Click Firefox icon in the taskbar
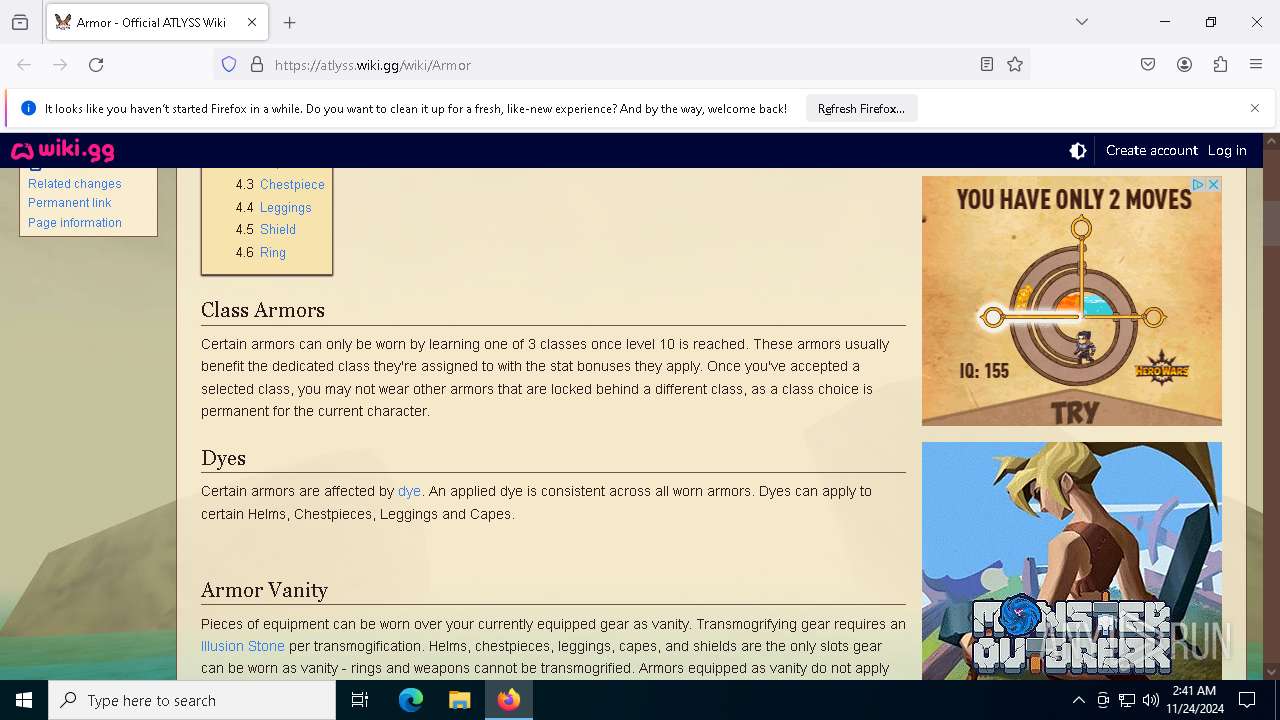1280x720 pixels. pyautogui.click(x=509, y=700)
